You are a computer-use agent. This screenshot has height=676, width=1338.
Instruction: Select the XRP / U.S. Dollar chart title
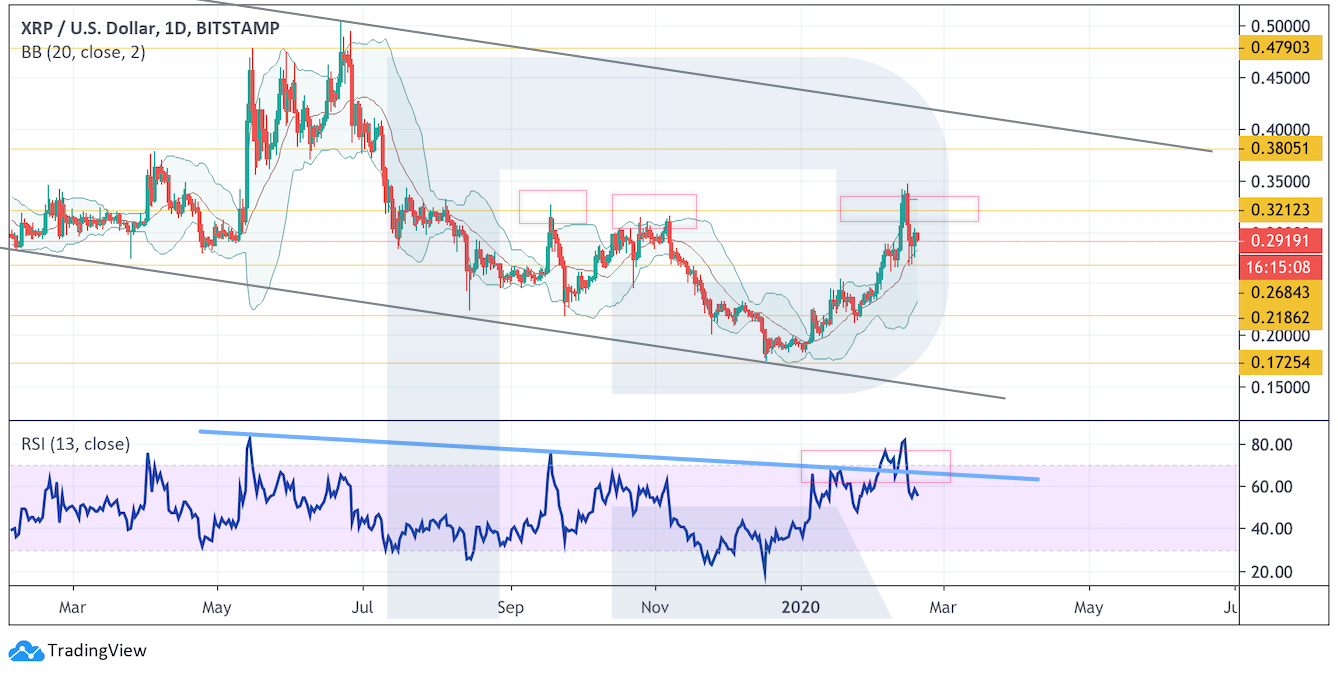[151, 29]
